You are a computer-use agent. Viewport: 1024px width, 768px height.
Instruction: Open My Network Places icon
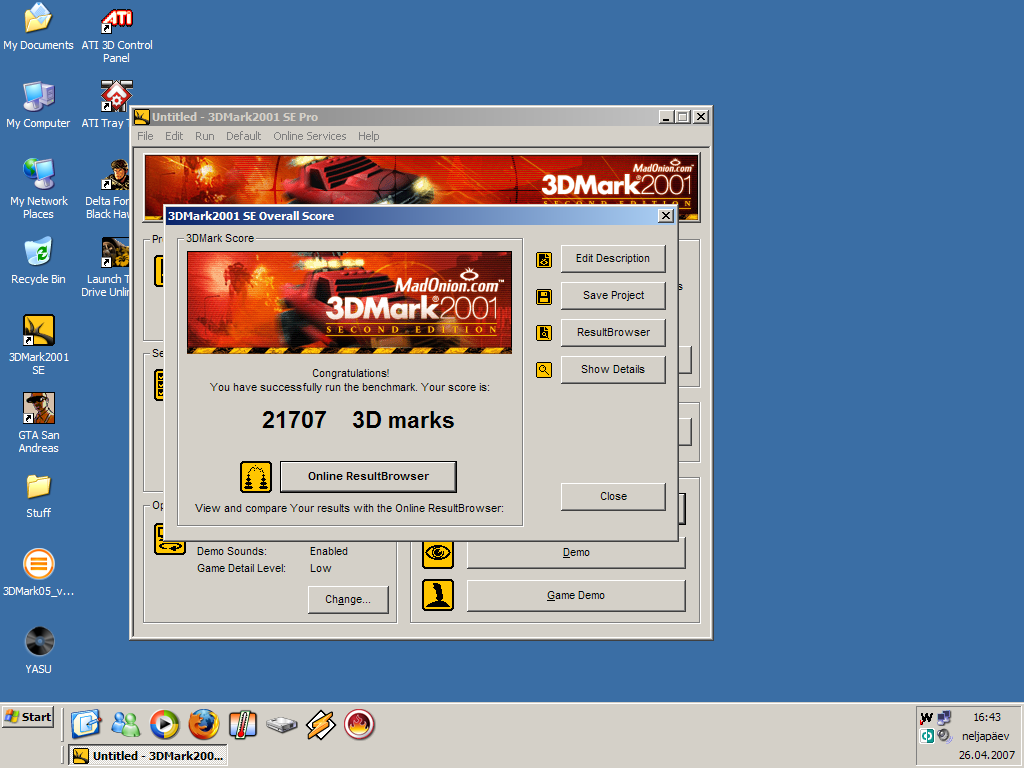point(38,189)
